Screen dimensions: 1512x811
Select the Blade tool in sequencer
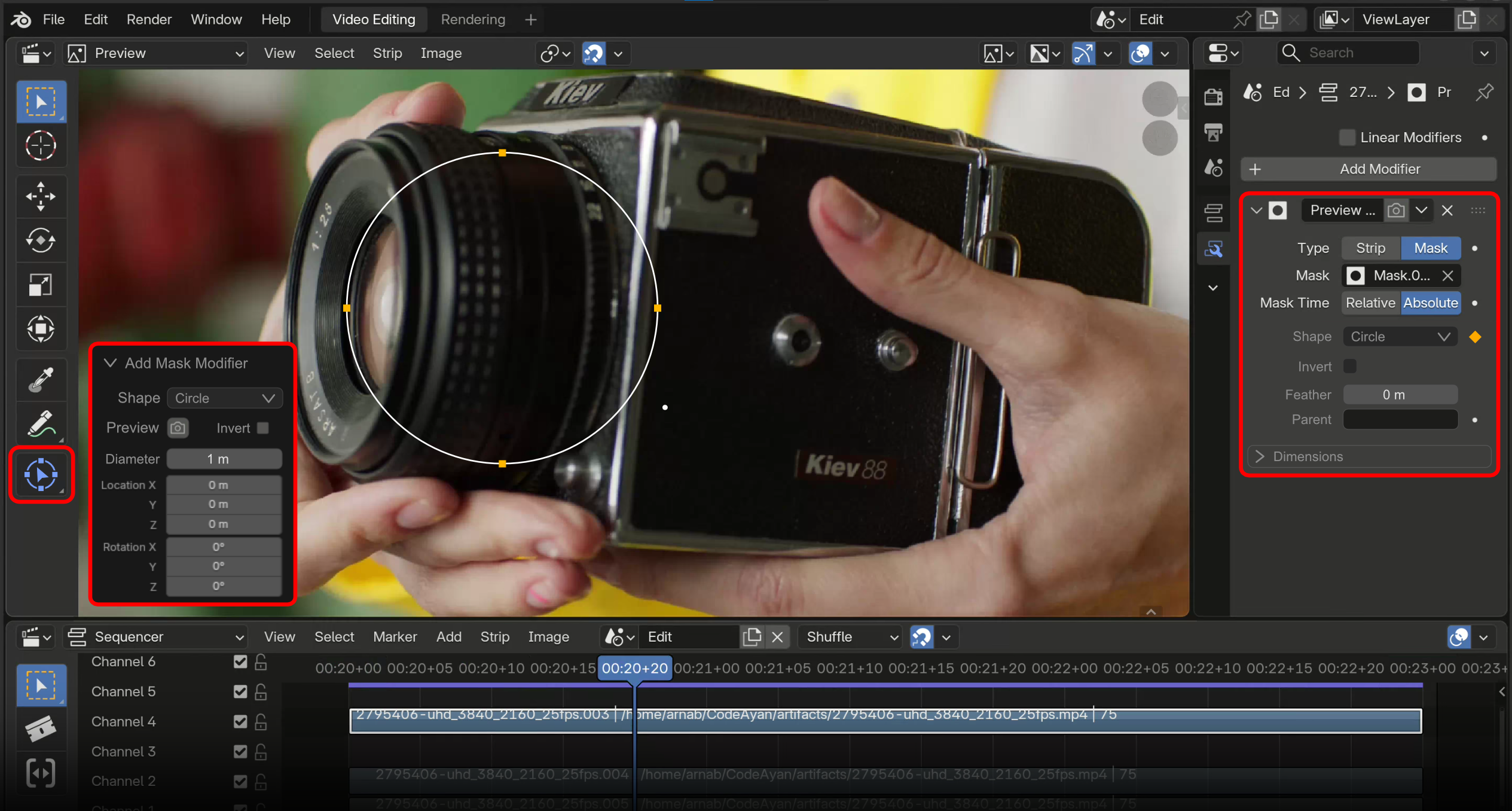(41, 729)
